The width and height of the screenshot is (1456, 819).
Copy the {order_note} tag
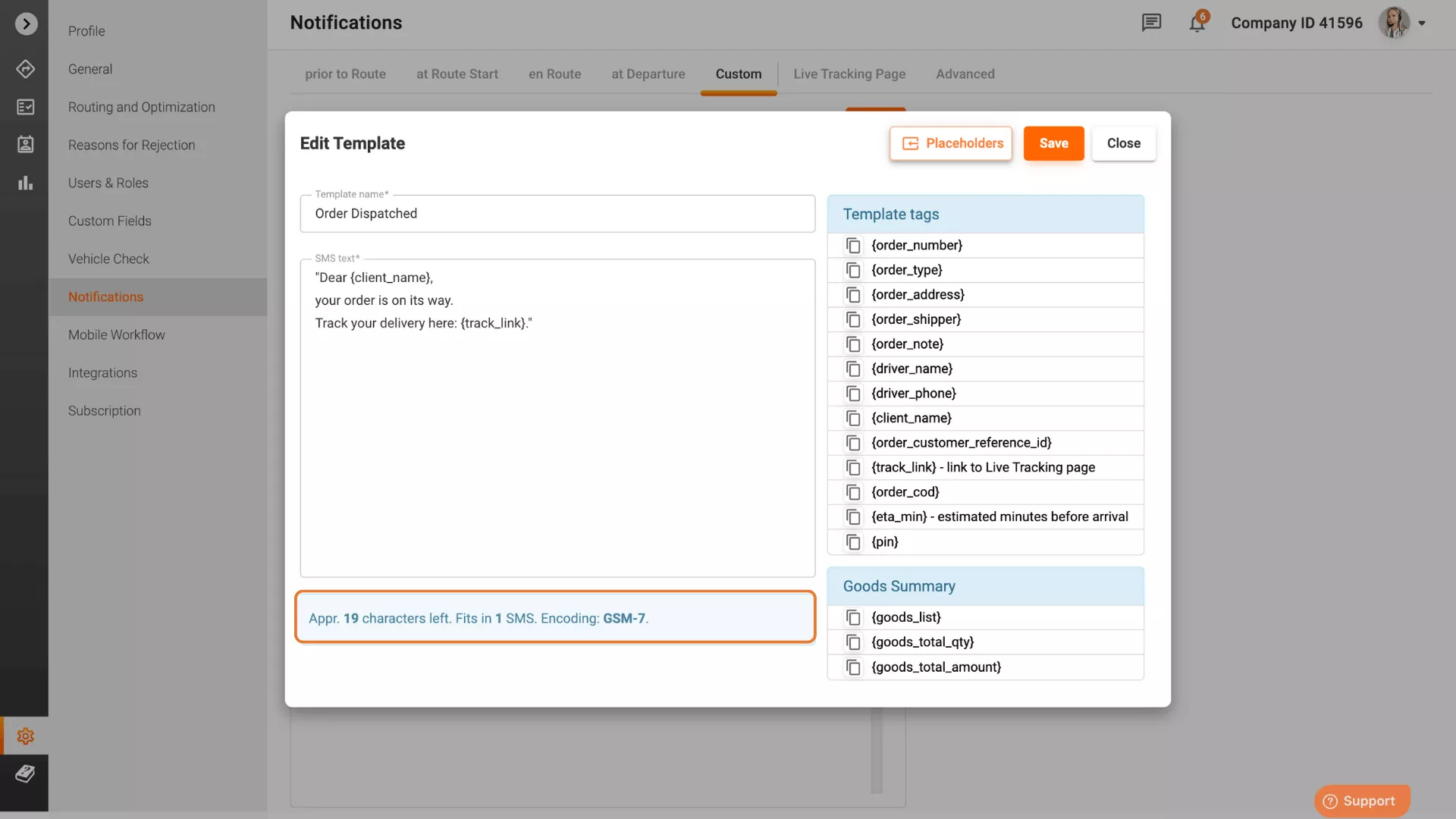(853, 344)
